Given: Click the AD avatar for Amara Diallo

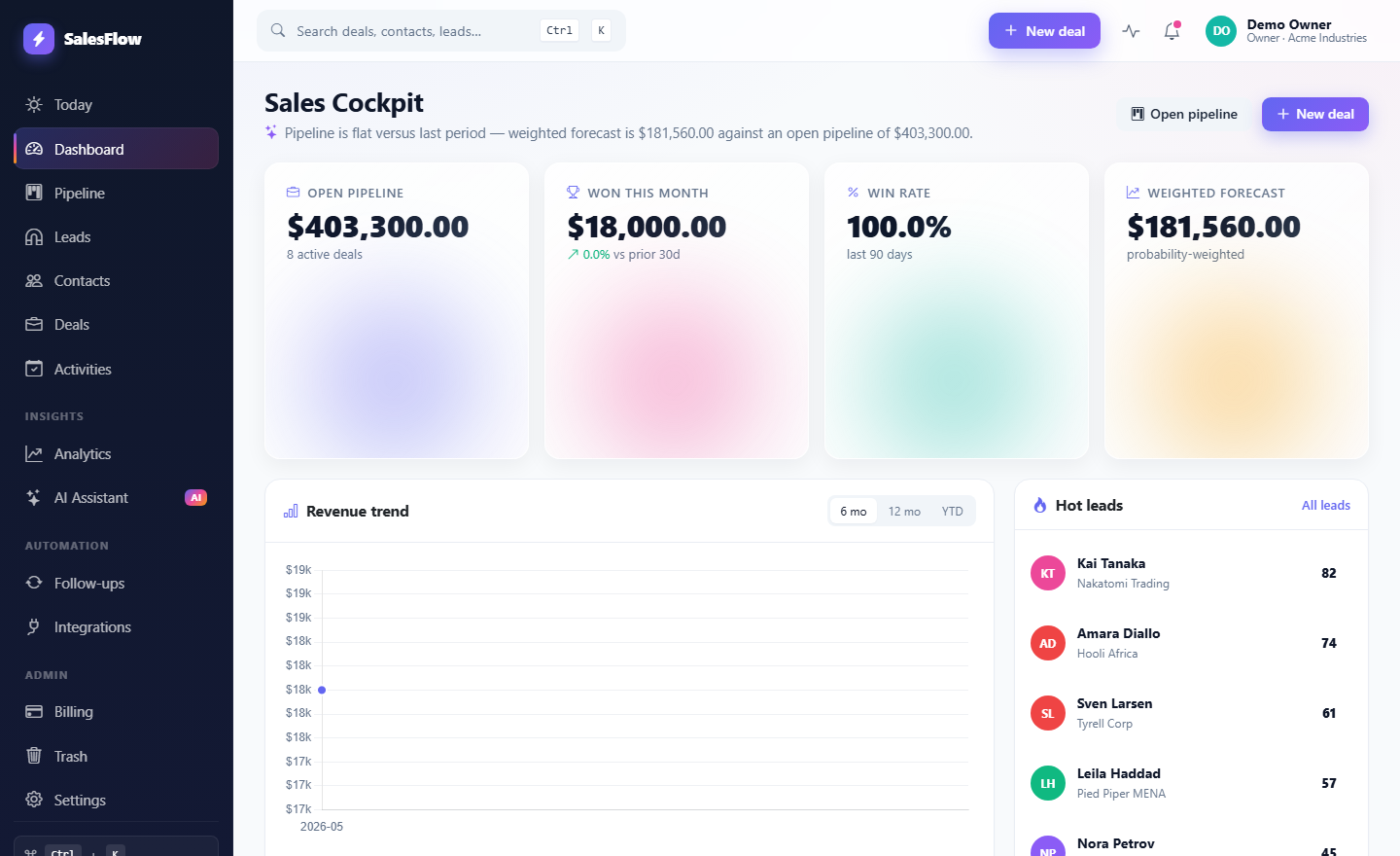Looking at the screenshot, I should pos(1048,643).
